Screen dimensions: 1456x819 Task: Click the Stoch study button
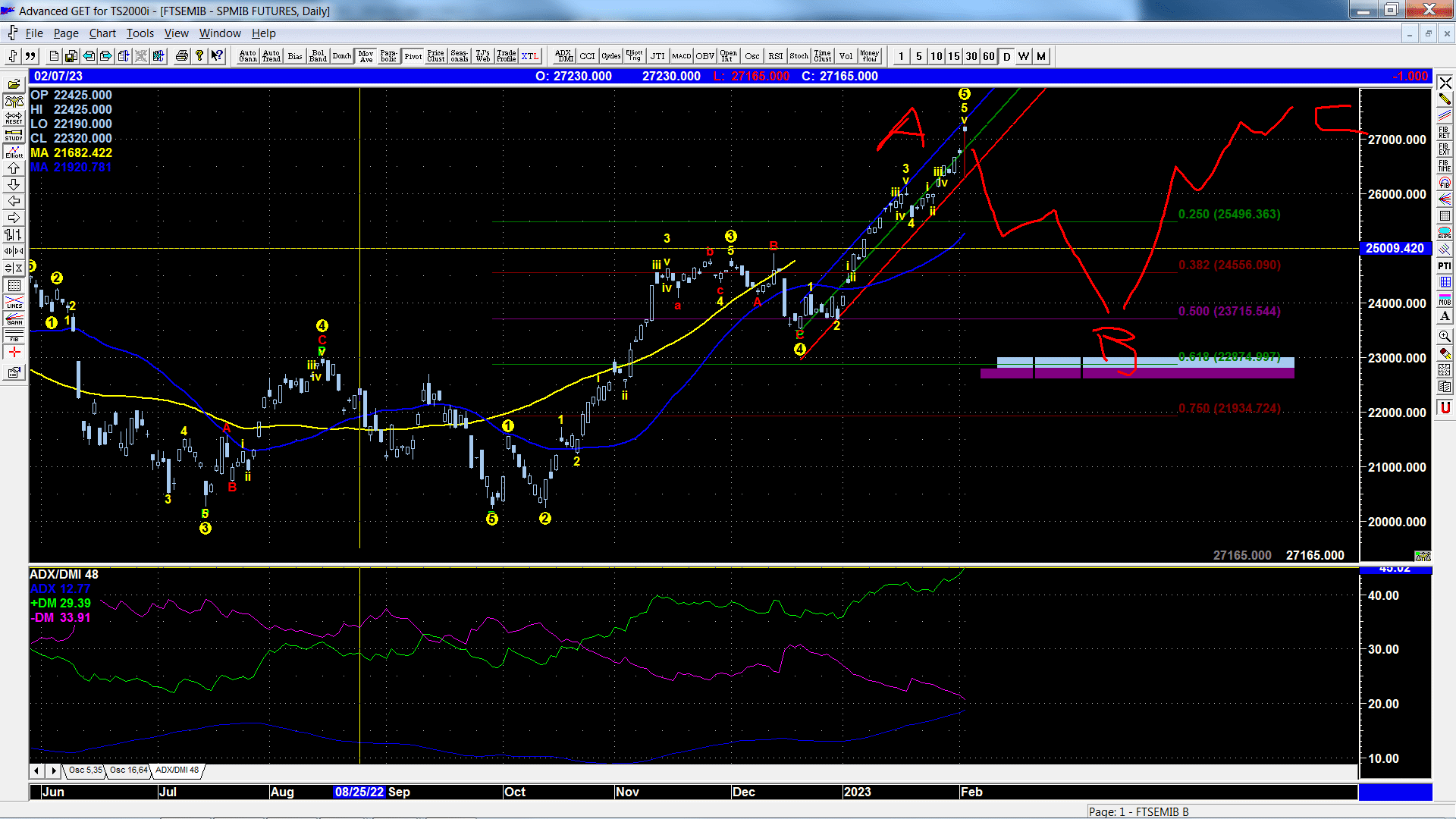click(799, 56)
